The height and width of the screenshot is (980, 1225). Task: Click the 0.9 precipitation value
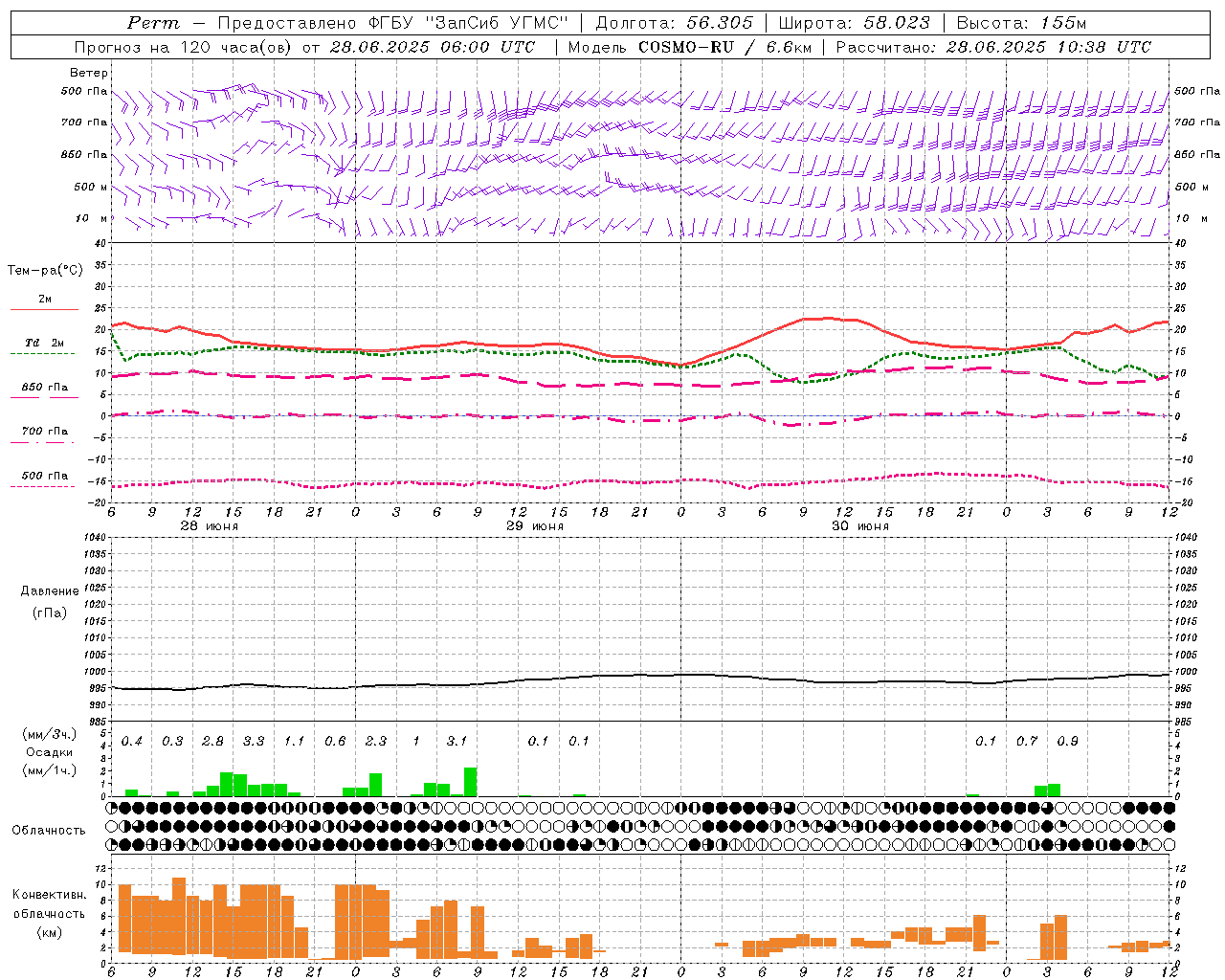click(x=1067, y=742)
